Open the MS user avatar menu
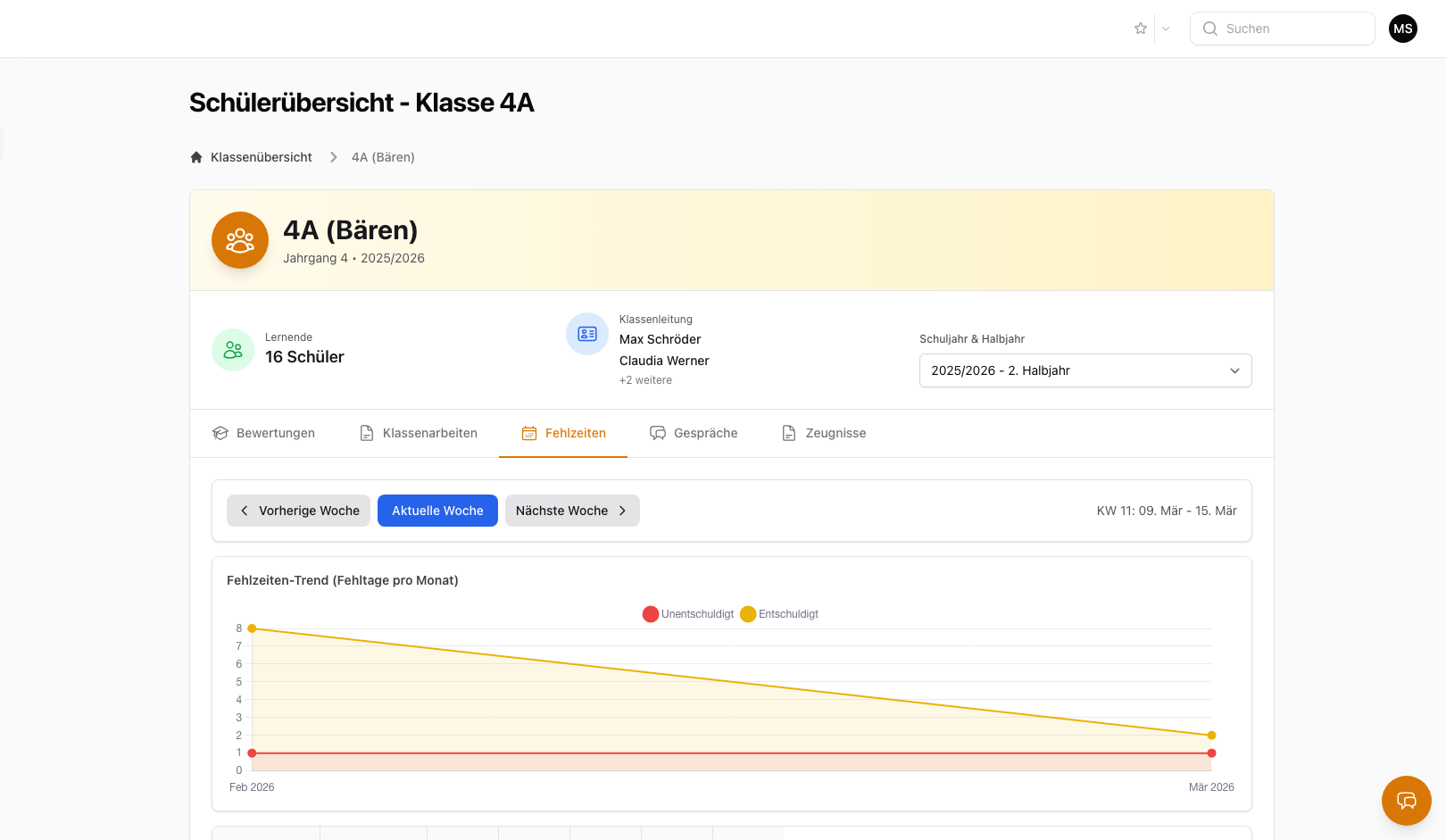The image size is (1446, 840). (1402, 29)
